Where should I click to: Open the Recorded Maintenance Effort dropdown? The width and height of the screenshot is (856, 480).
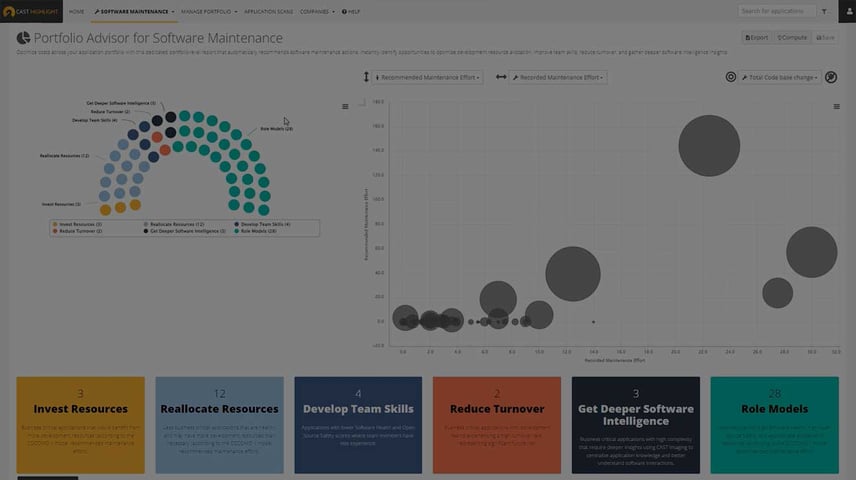pos(558,78)
